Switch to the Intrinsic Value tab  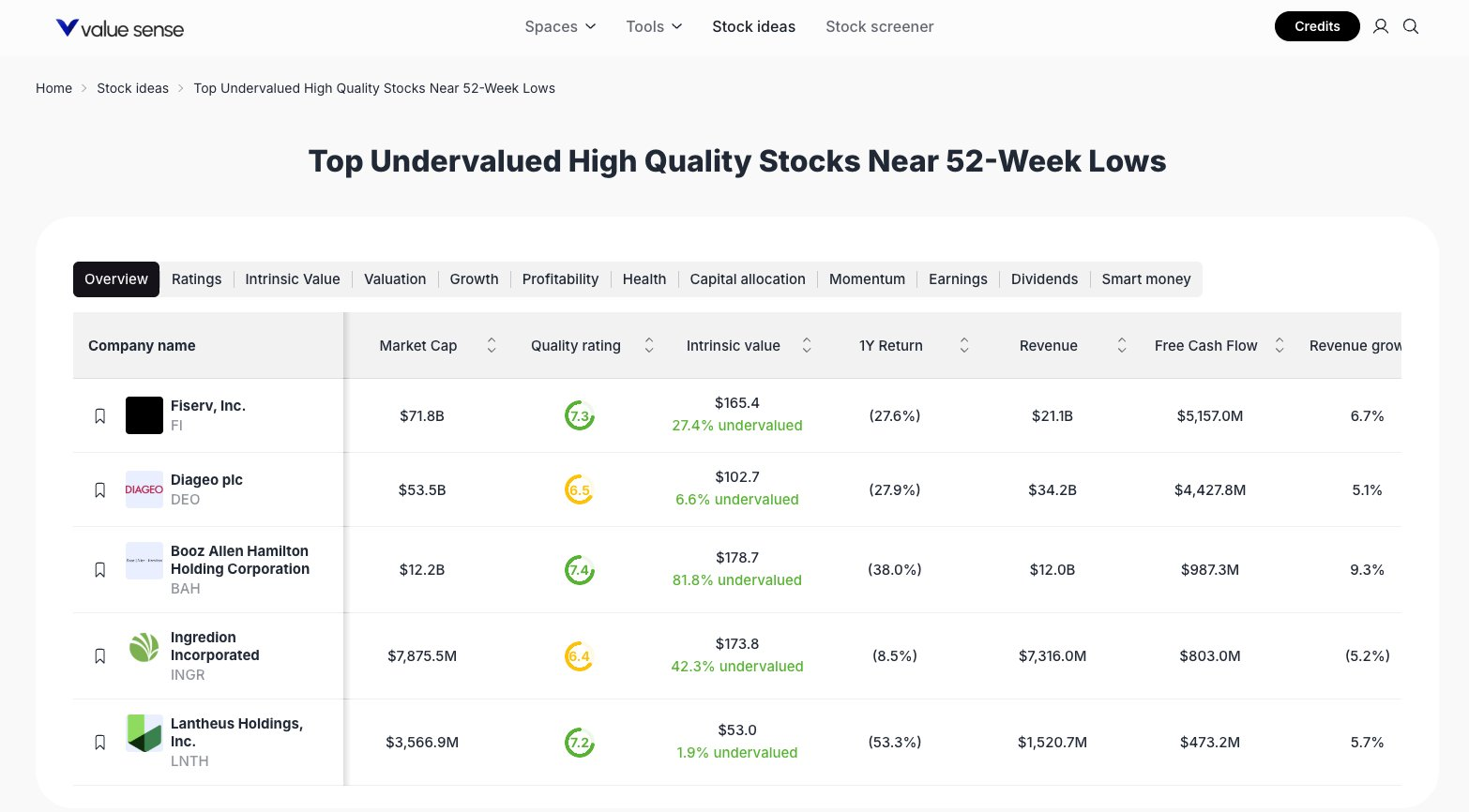293,279
